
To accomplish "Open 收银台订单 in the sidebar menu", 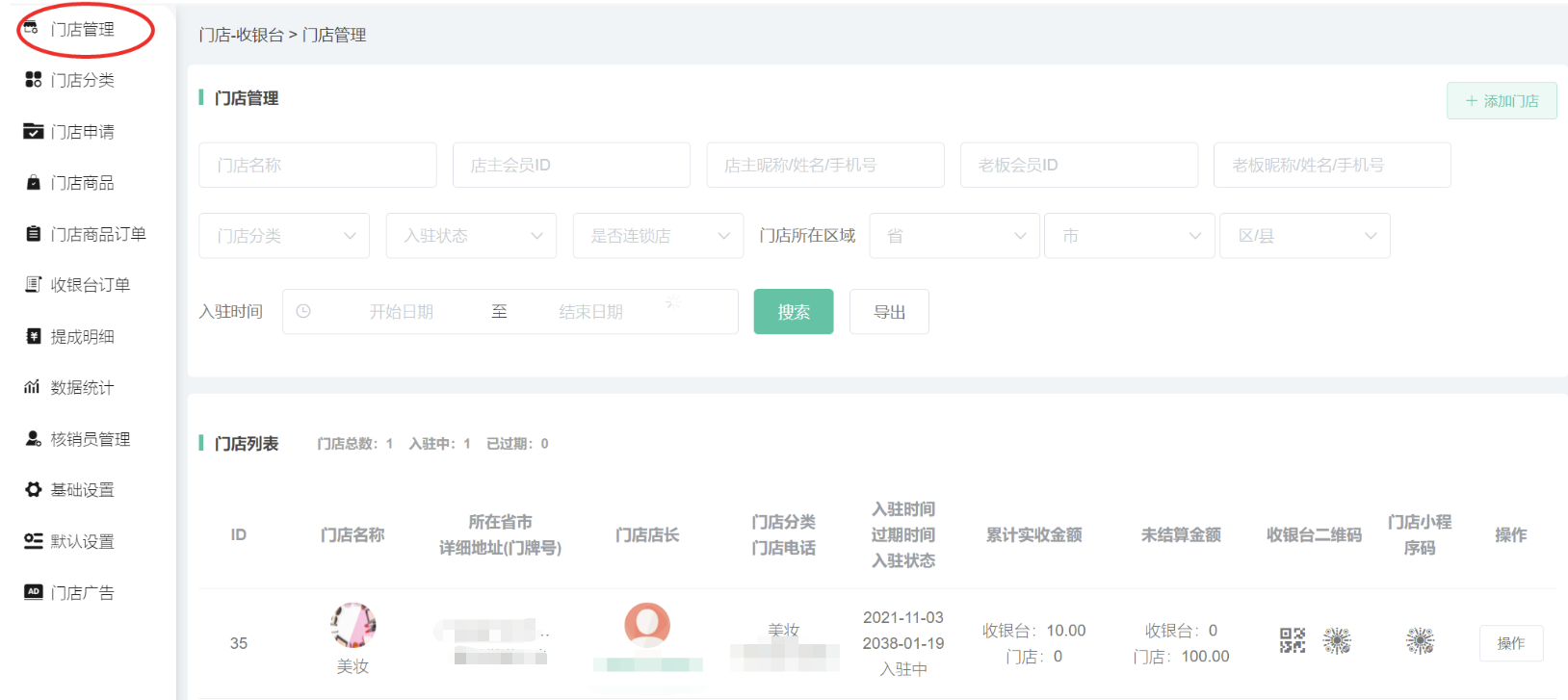I will pos(90,285).
